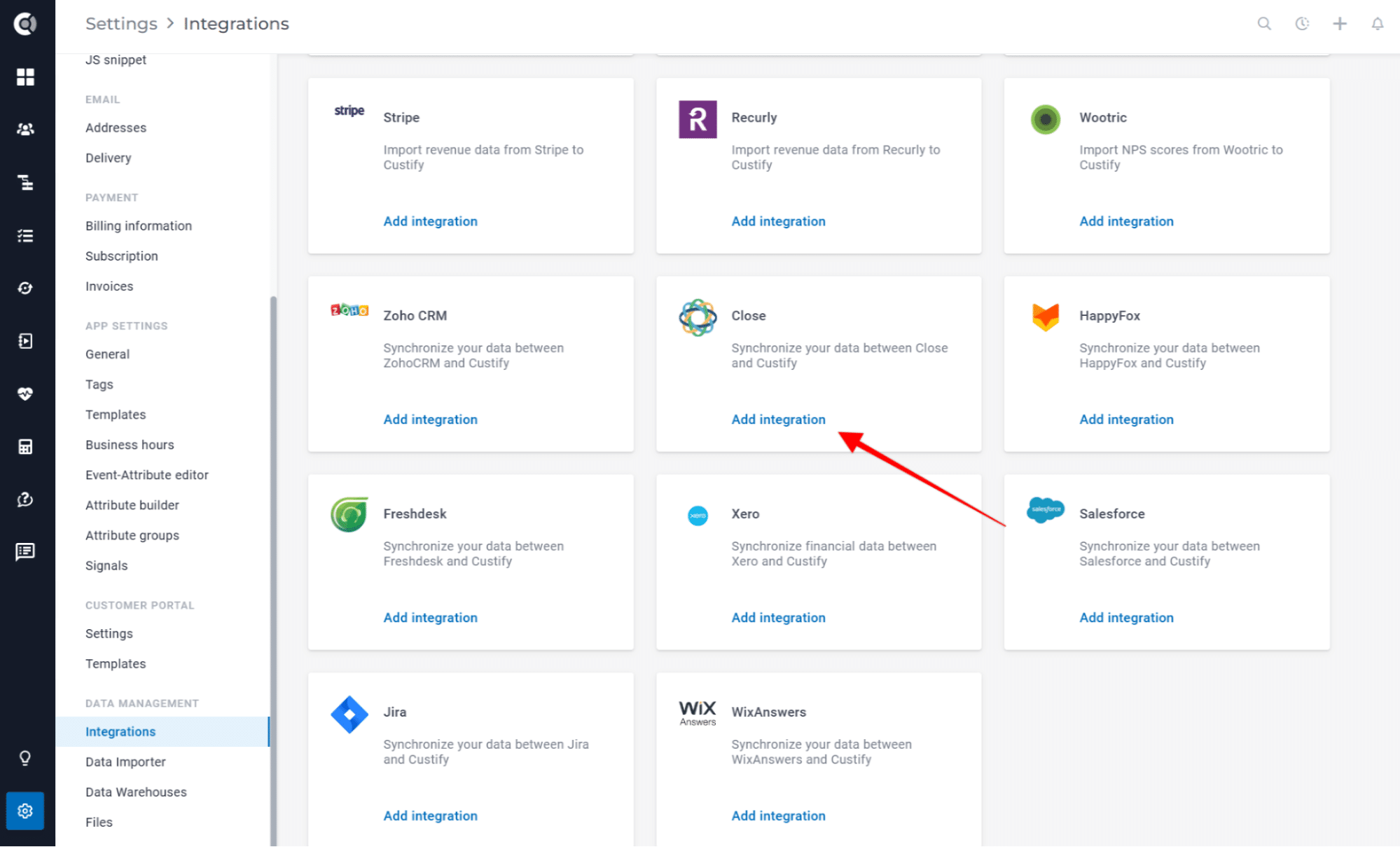Open Billing information page
The image size is (1400, 847).
[x=139, y=226]
